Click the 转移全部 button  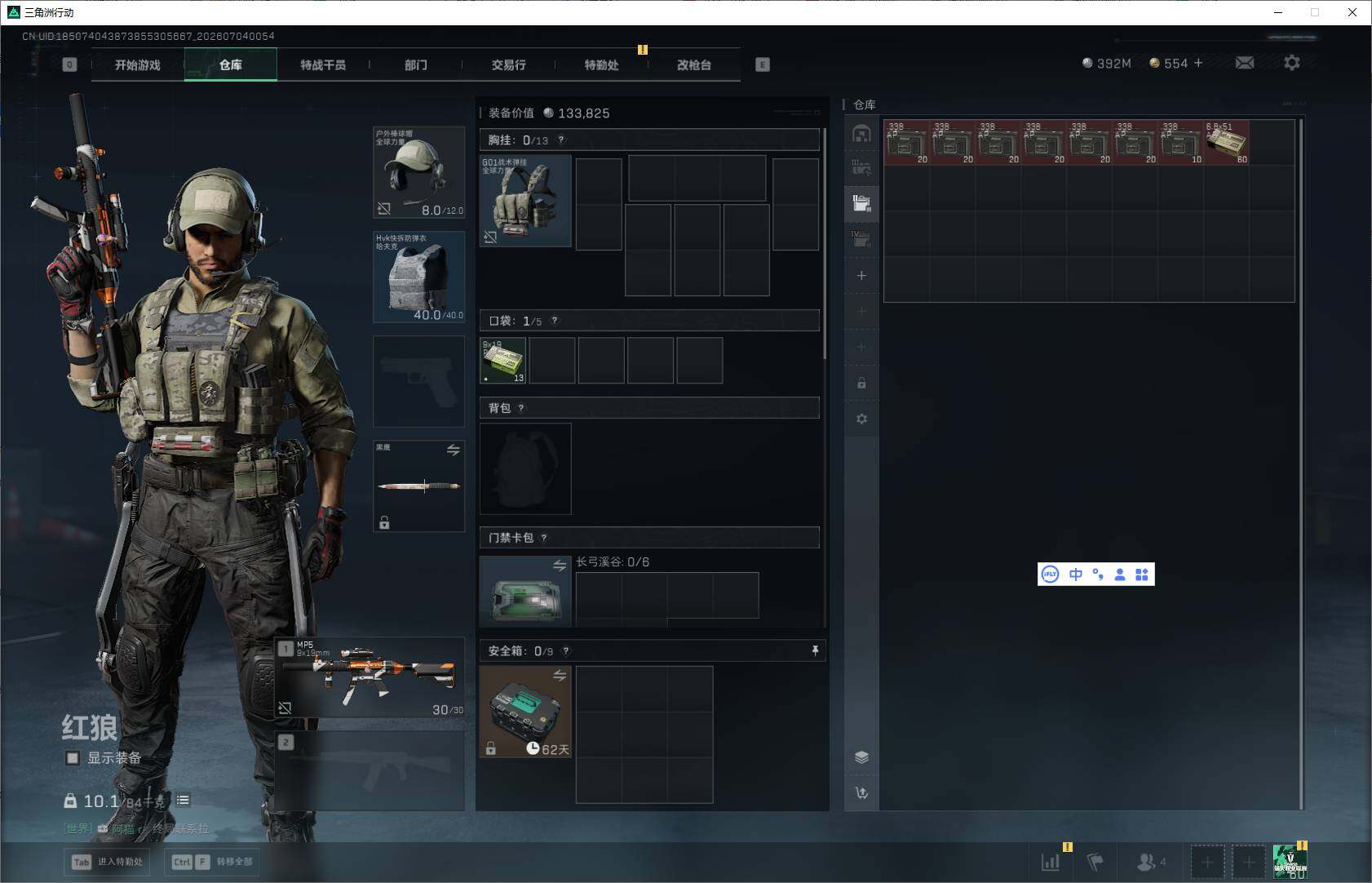pyautogui.click(x=214, y=862)
